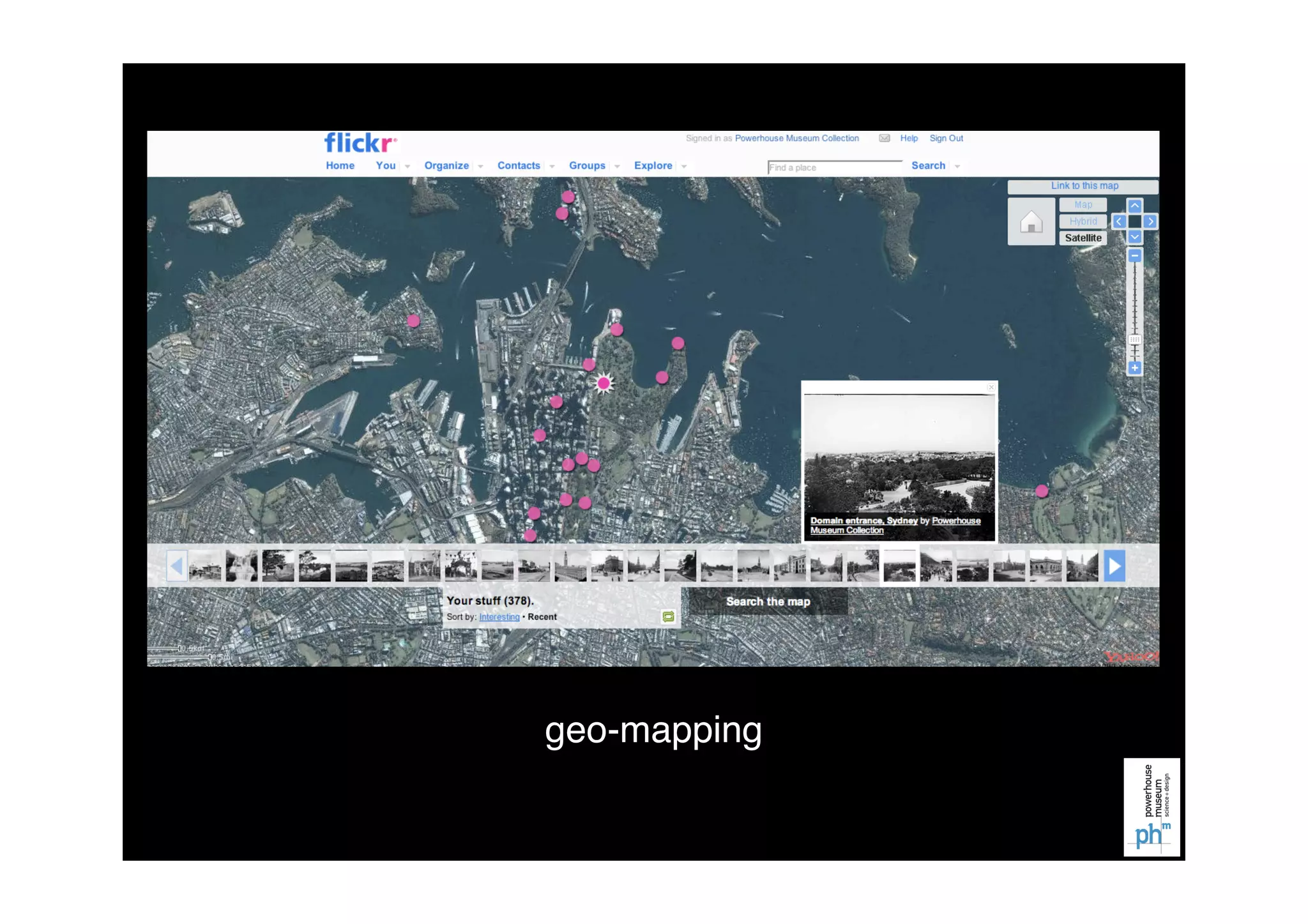The width and height of the screenshot is (1308, 924).
Task: Click in the Find a place field
Action: (x=834, y=167)
